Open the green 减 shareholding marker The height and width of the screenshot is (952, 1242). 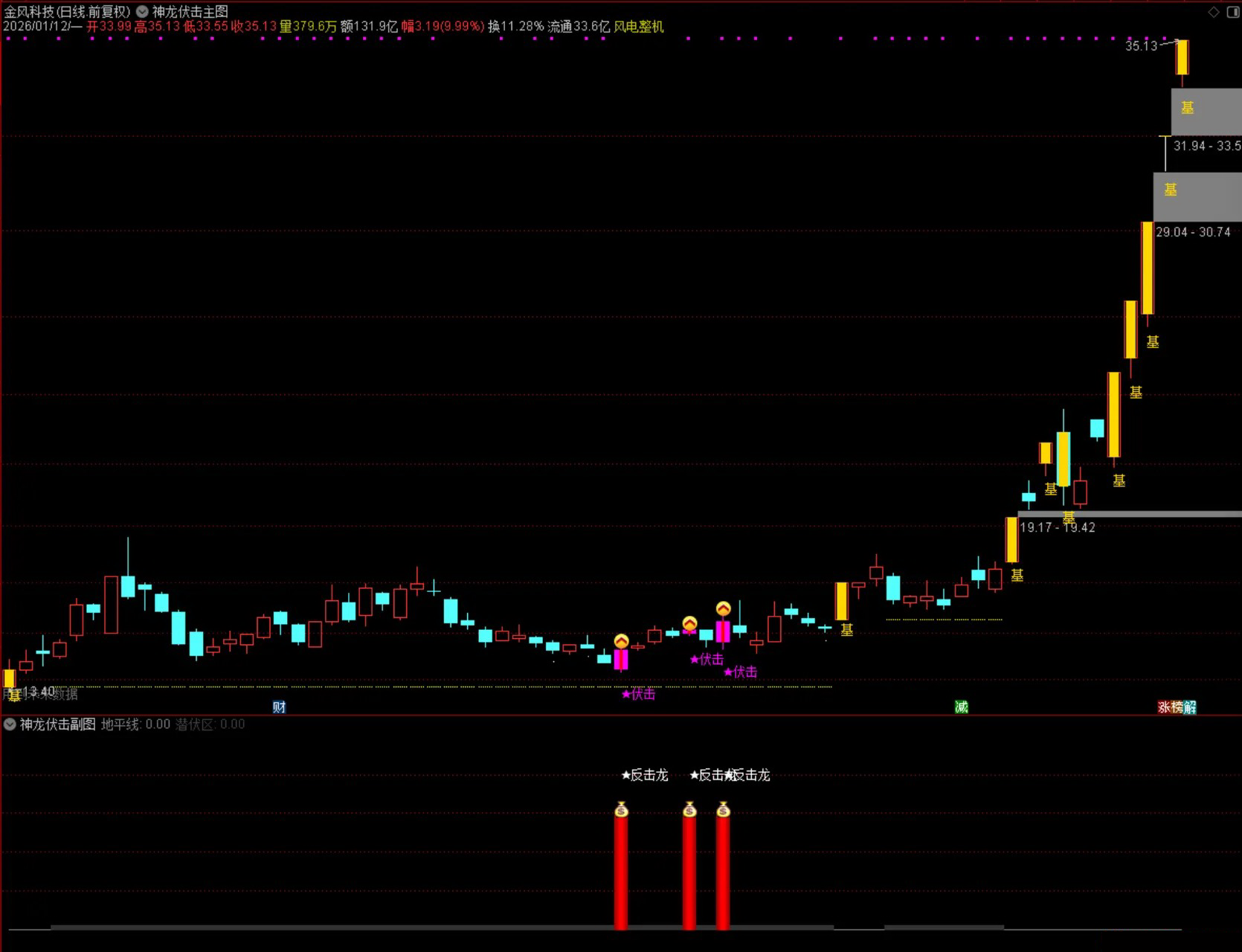961,707
